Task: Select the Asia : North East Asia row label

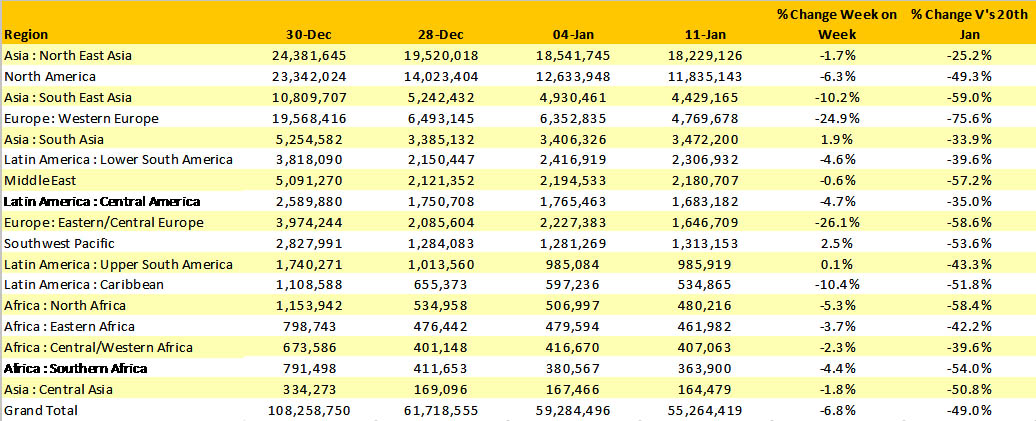Action: [x=68, y=56]
